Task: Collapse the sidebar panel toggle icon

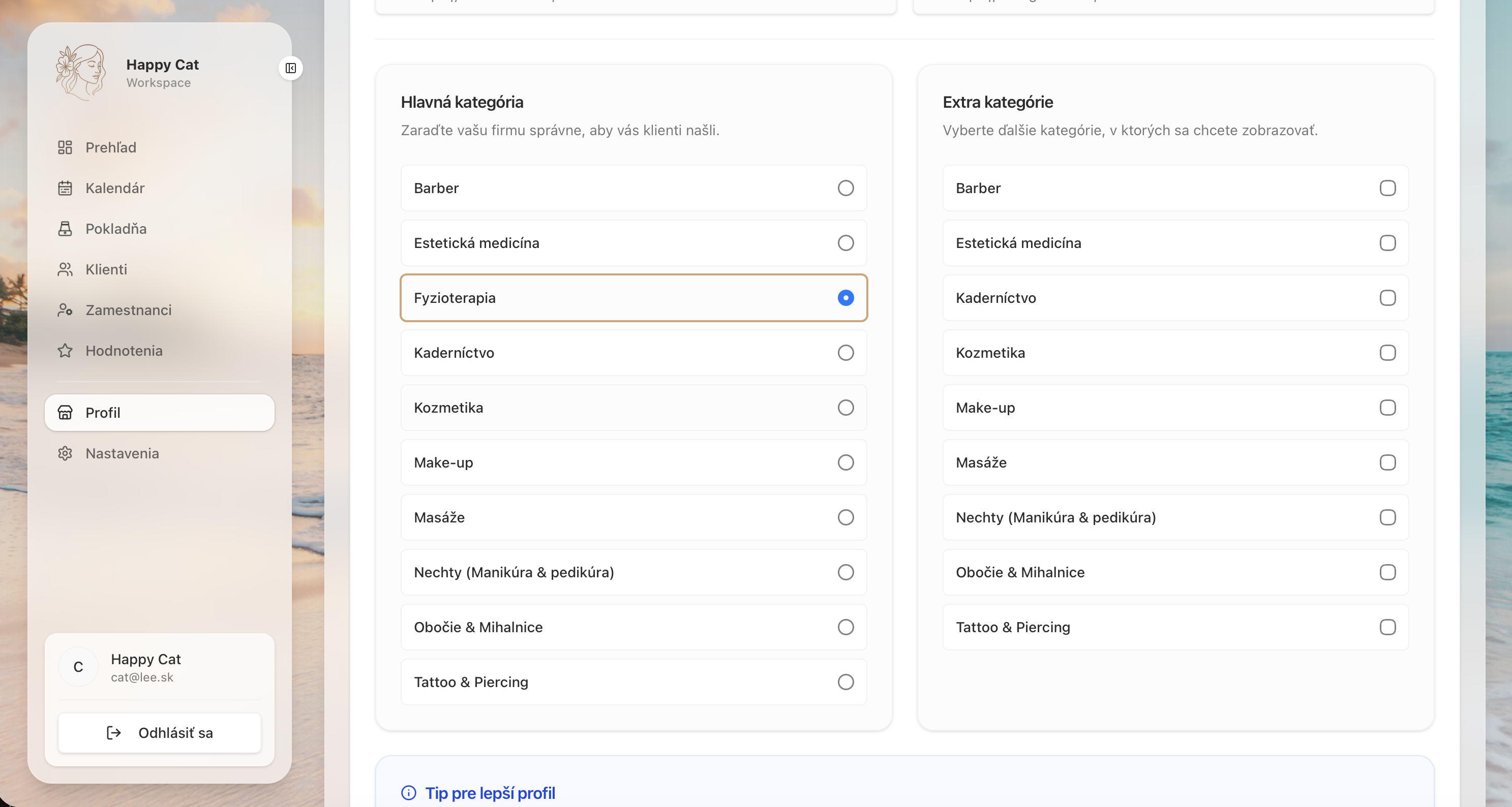Action: pyautogui.click(x=290, y=68)
